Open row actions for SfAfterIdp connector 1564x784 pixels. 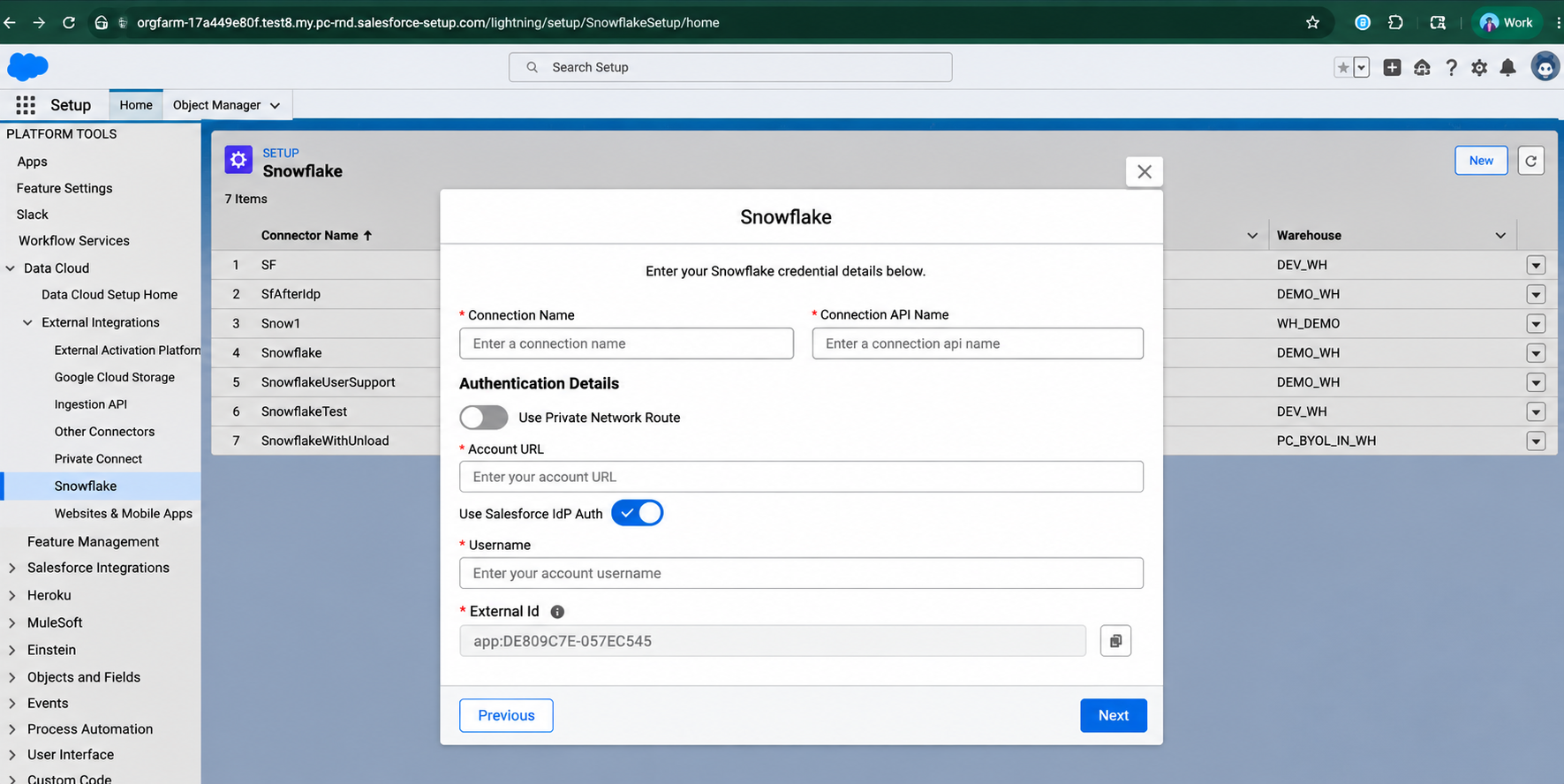pos(1536,294)
